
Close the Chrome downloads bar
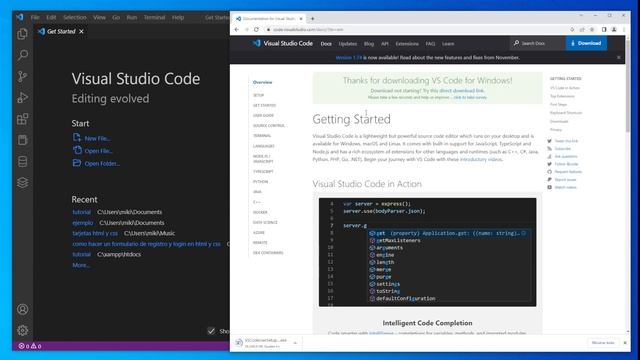pyautogui.click(x=625, y=343)
